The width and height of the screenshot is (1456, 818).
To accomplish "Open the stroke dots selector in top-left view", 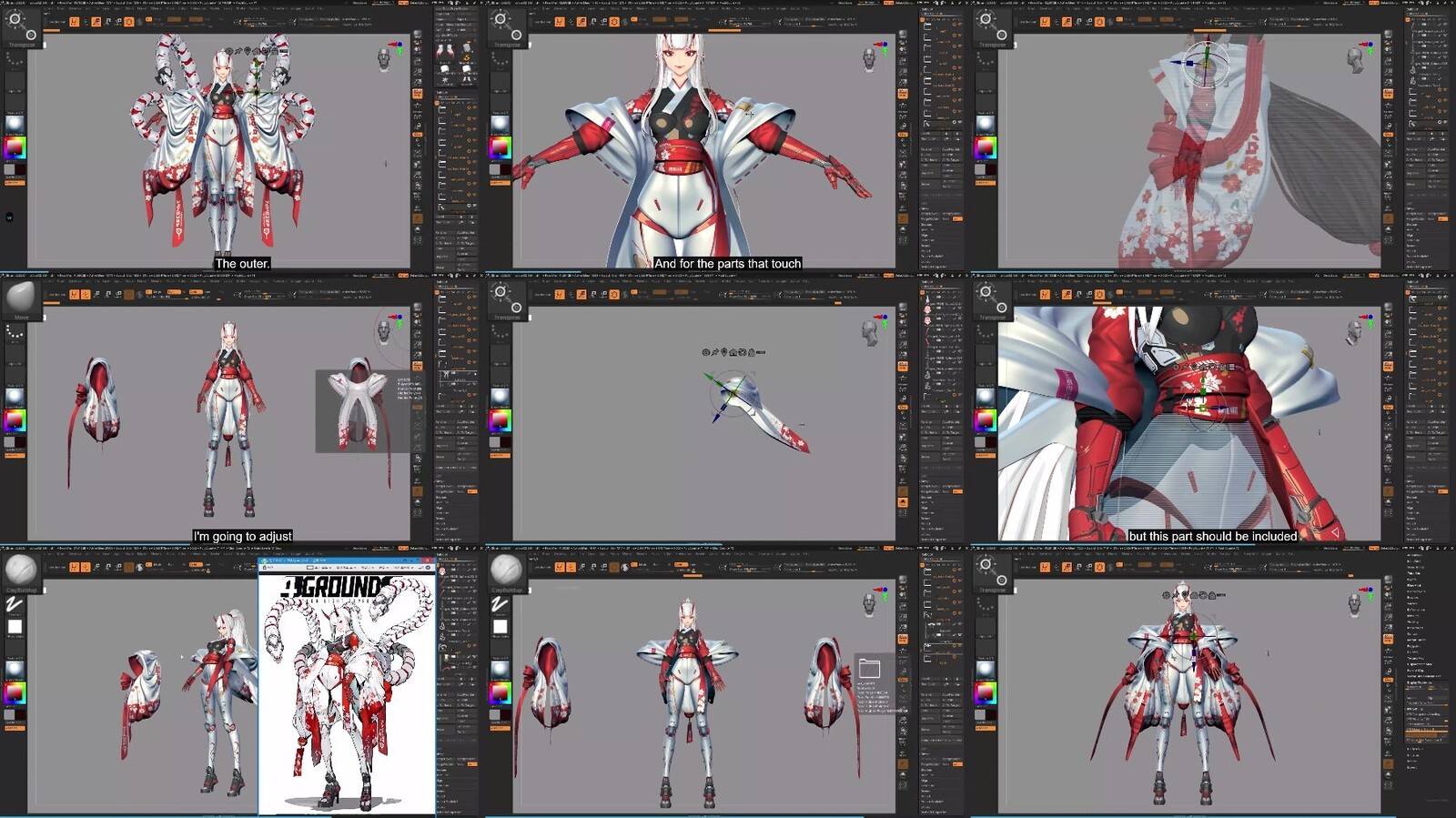I will pos(15,61).
